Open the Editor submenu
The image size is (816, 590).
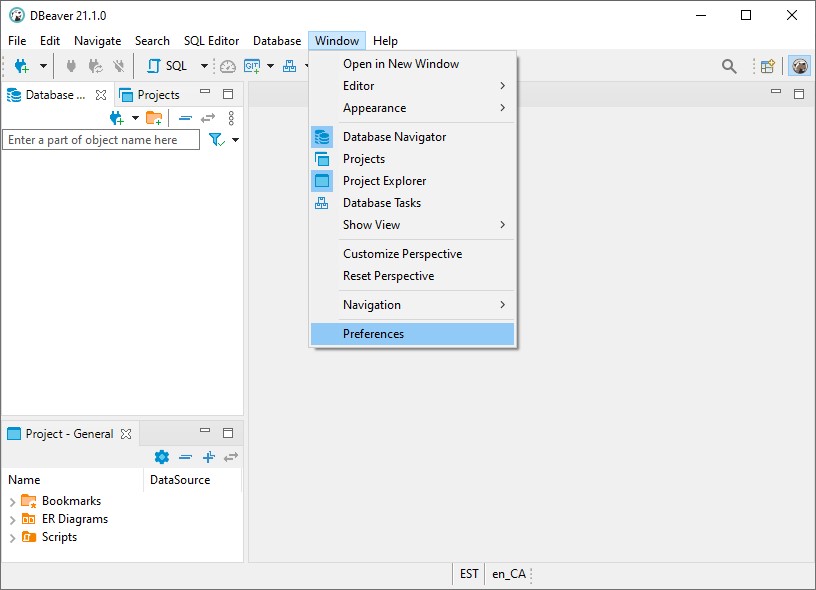412,86
